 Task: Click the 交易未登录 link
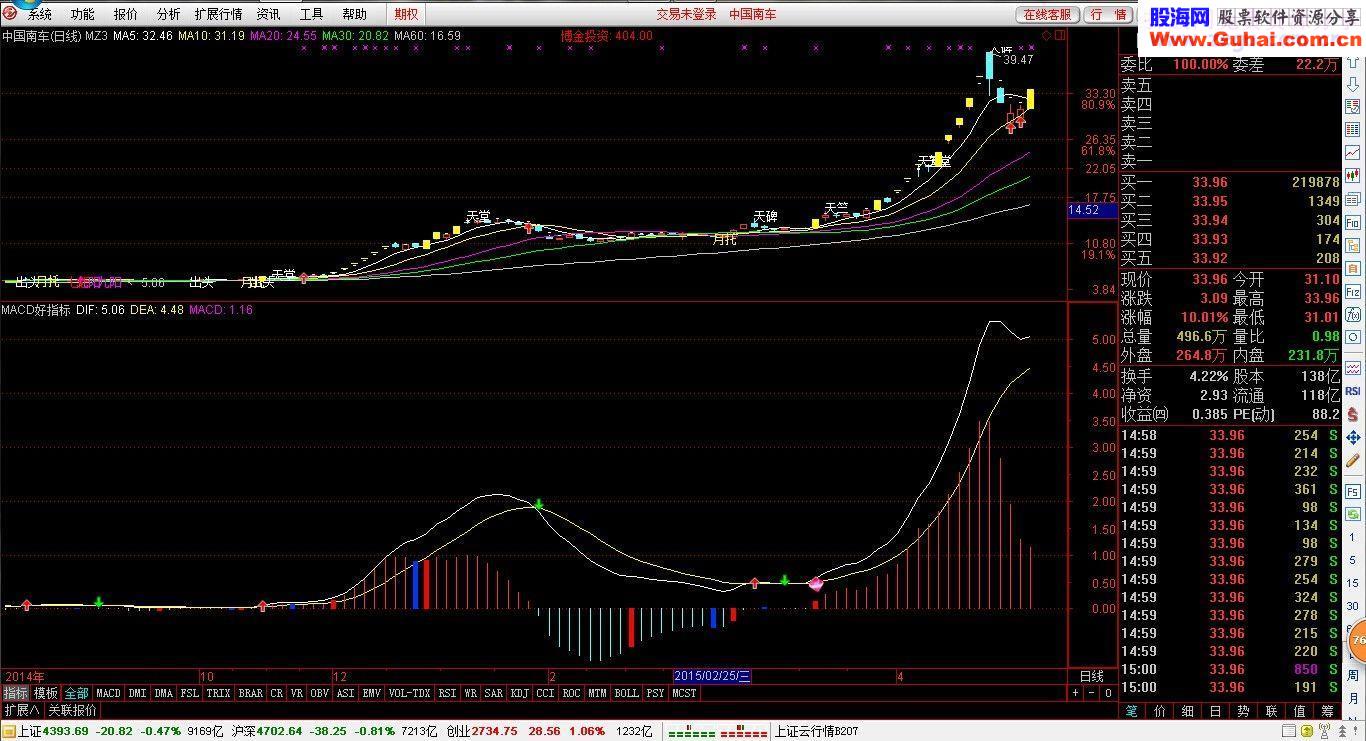[x=686, y=14]
